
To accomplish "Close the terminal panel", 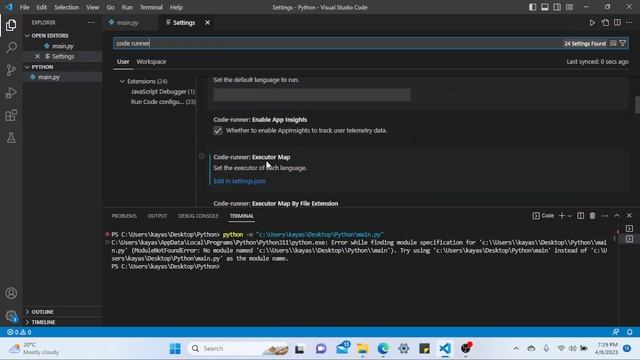I will point(629,216).
